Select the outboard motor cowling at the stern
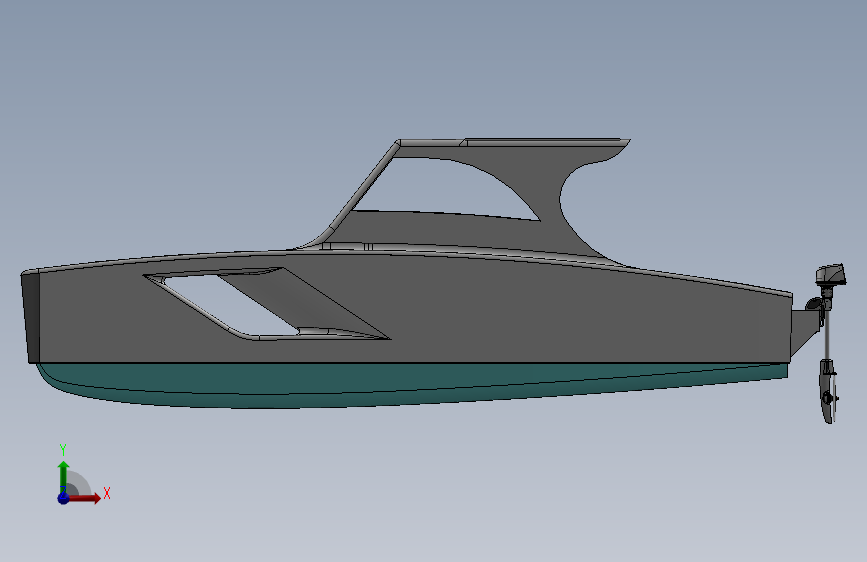This screenshot has height=562, width=867. (x=831, y=275)
